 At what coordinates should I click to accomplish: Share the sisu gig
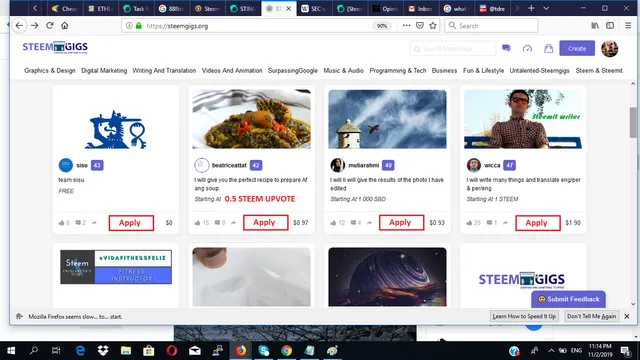click(x=94, y=223)
